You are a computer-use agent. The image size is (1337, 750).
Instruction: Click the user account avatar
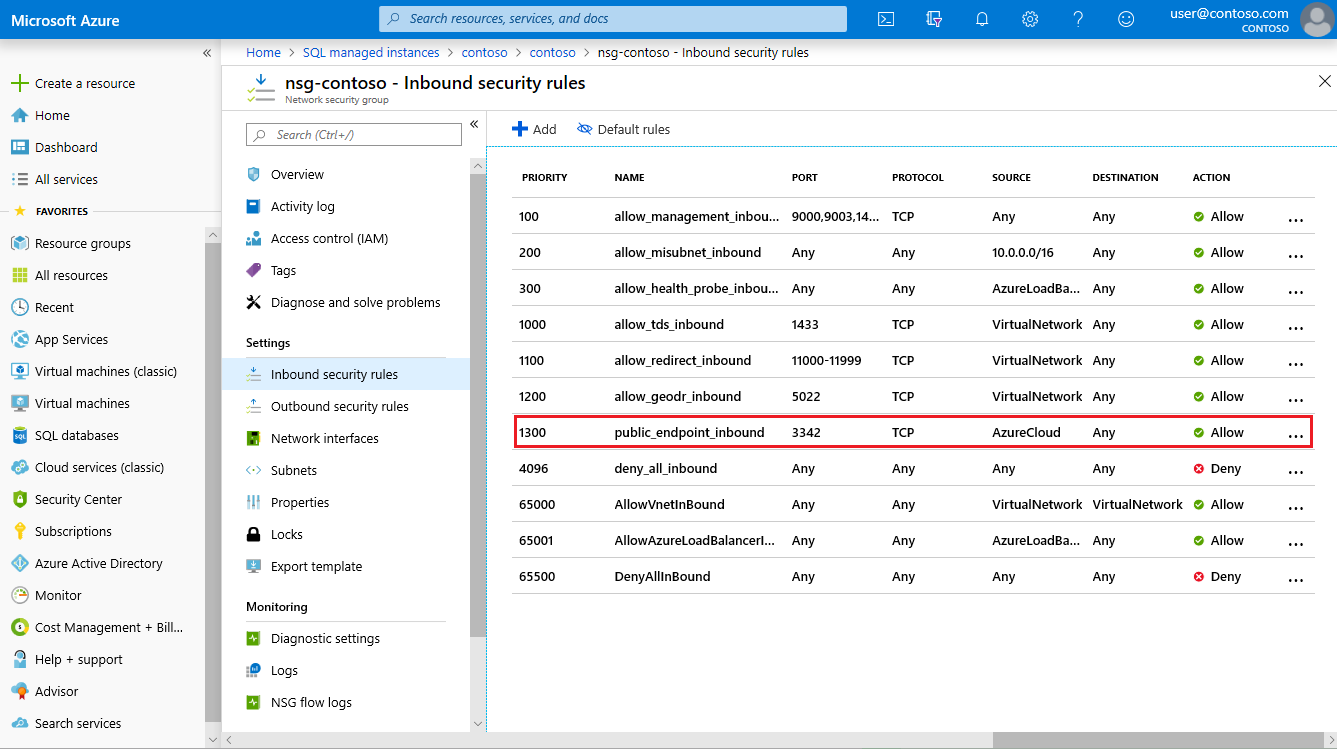coord(1315,19)
